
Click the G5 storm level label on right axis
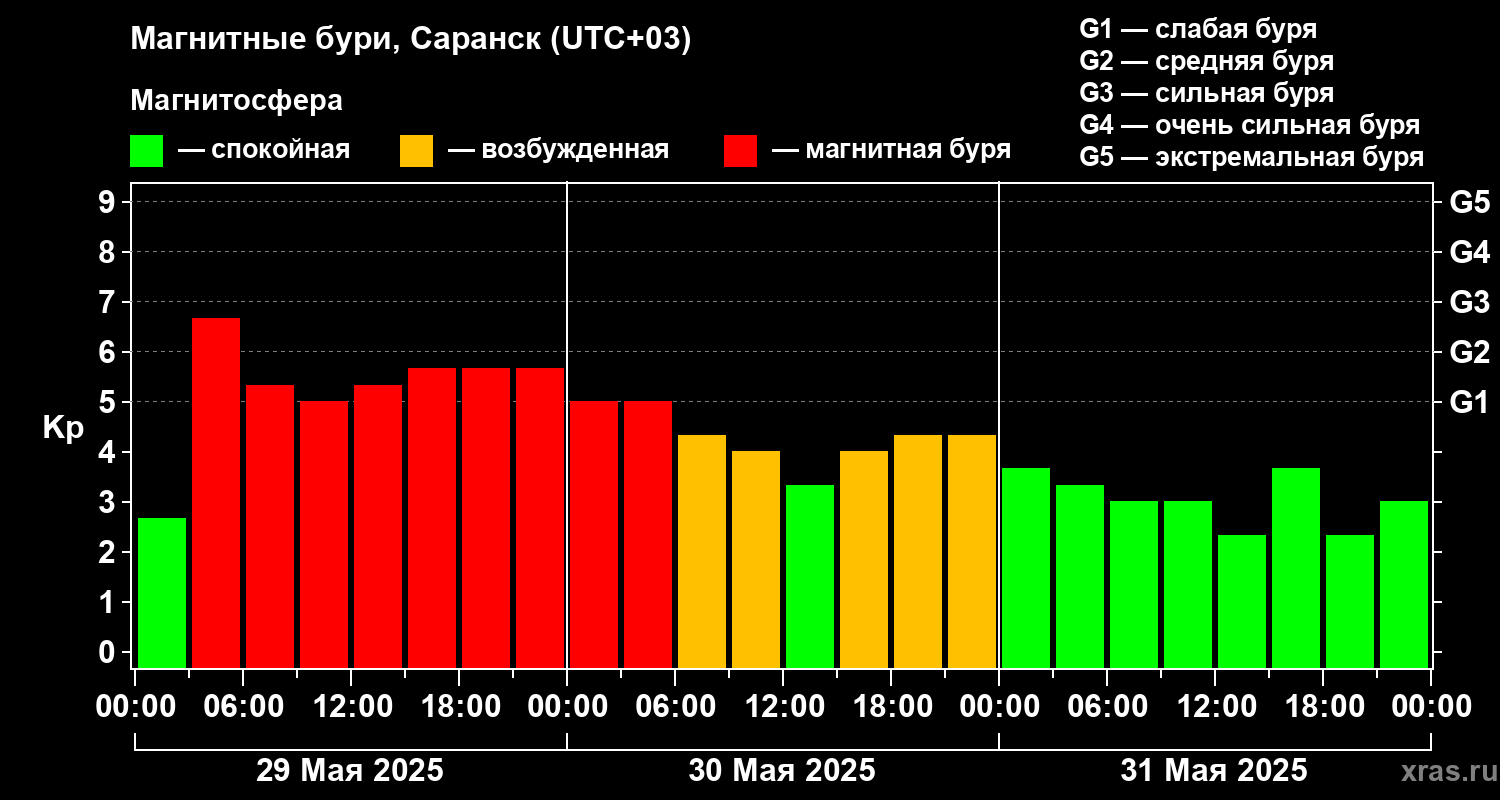point(1470,202)
